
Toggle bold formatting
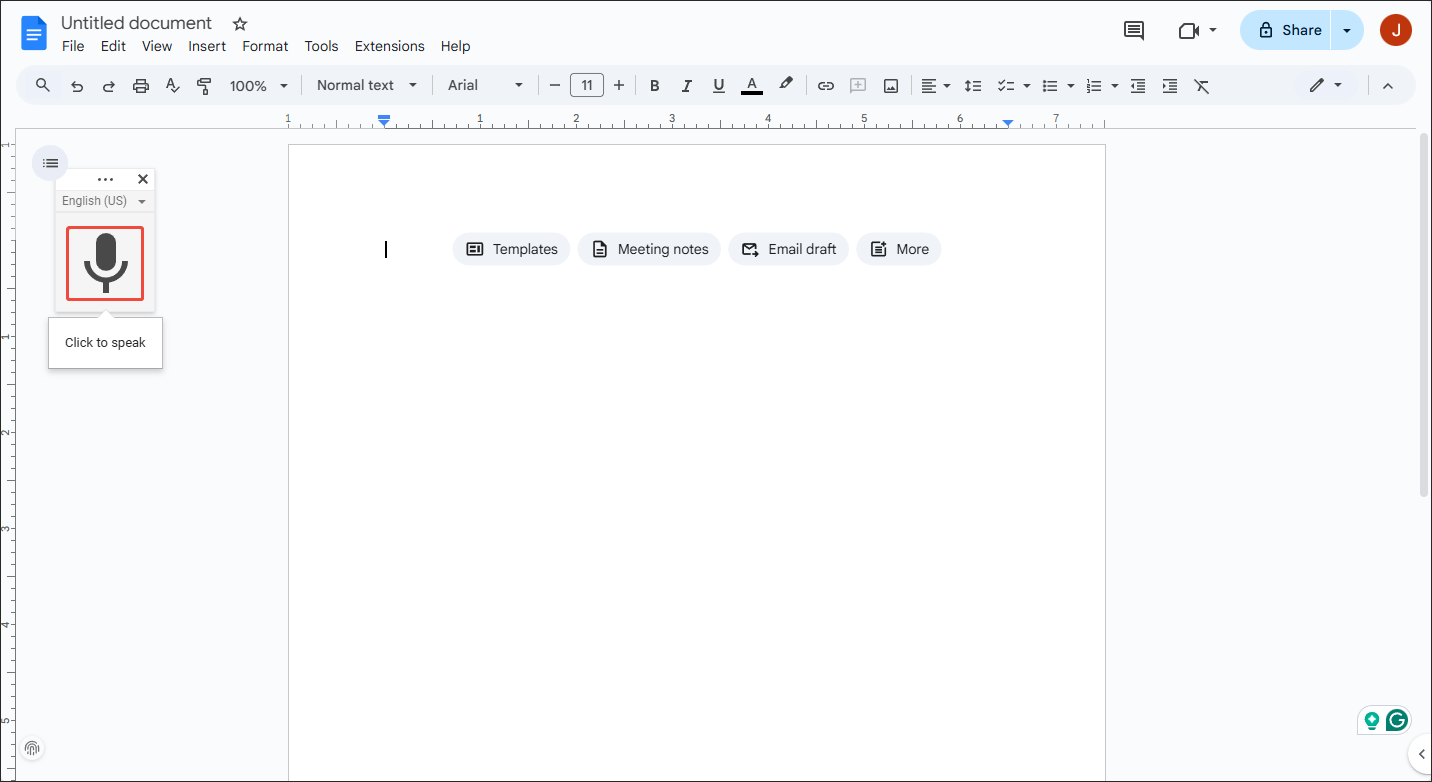pyautogui.click(x=654, y=85)
